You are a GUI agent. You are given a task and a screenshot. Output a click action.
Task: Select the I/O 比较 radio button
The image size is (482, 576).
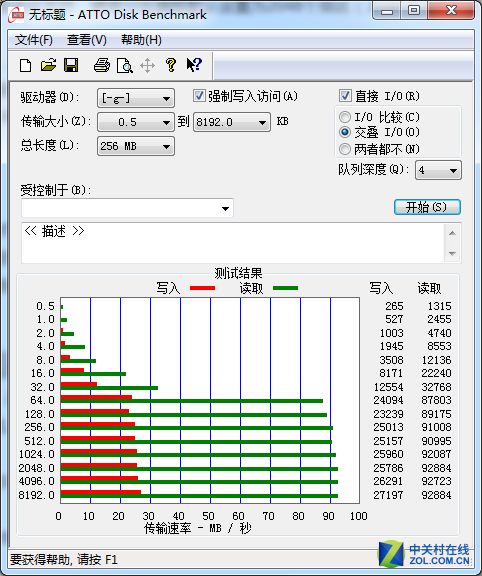(345, 117)
